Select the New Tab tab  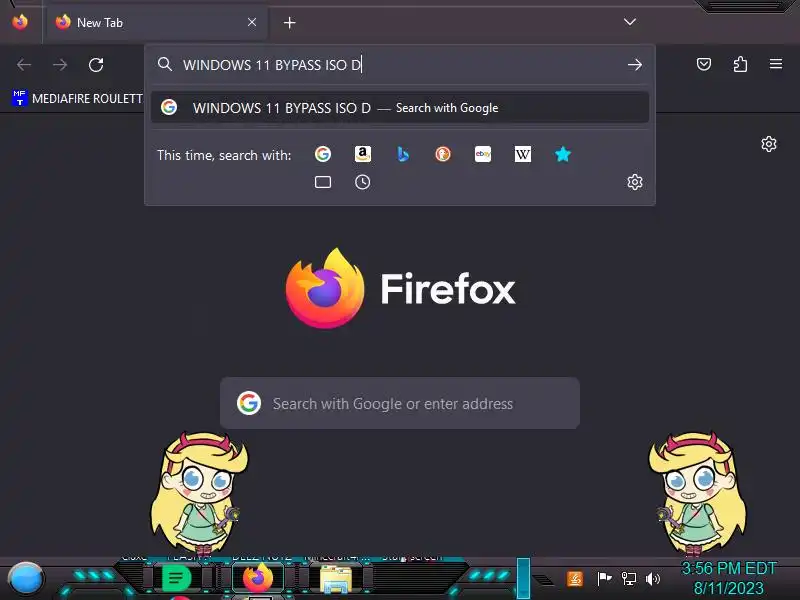157,22
